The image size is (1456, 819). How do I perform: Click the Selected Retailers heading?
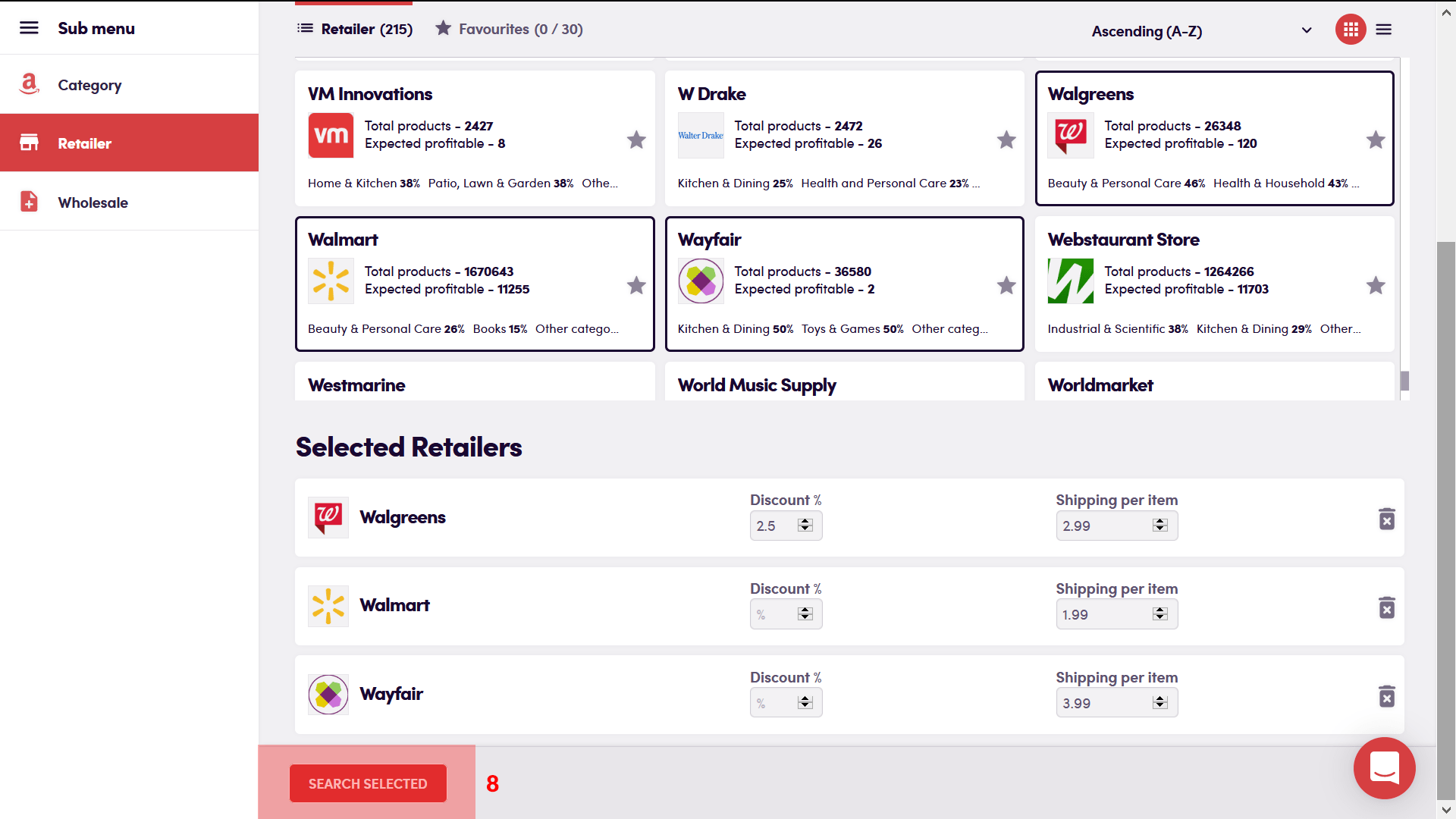coord(409,447)
